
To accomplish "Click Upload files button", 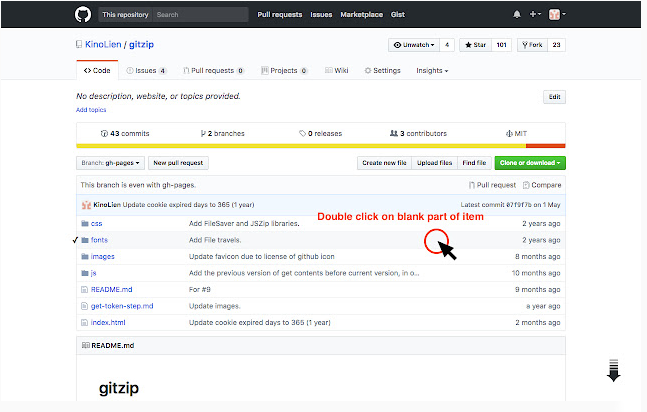I will pyautogui.click(x=434, y=163).
